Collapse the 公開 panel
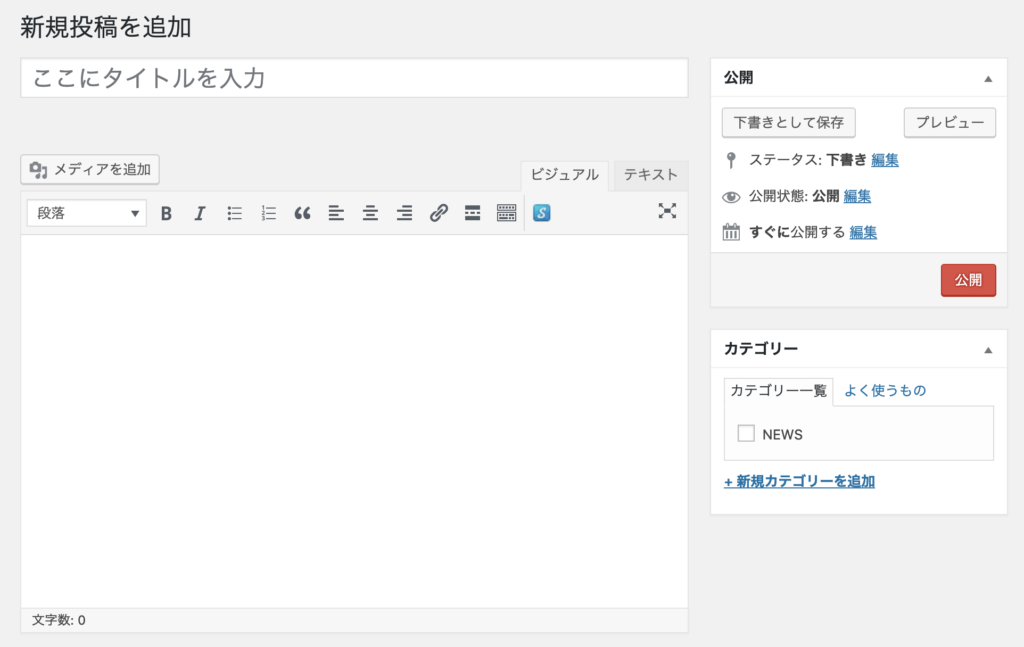The width and height of the screenshot is (1024, 647). pos(988,78)
